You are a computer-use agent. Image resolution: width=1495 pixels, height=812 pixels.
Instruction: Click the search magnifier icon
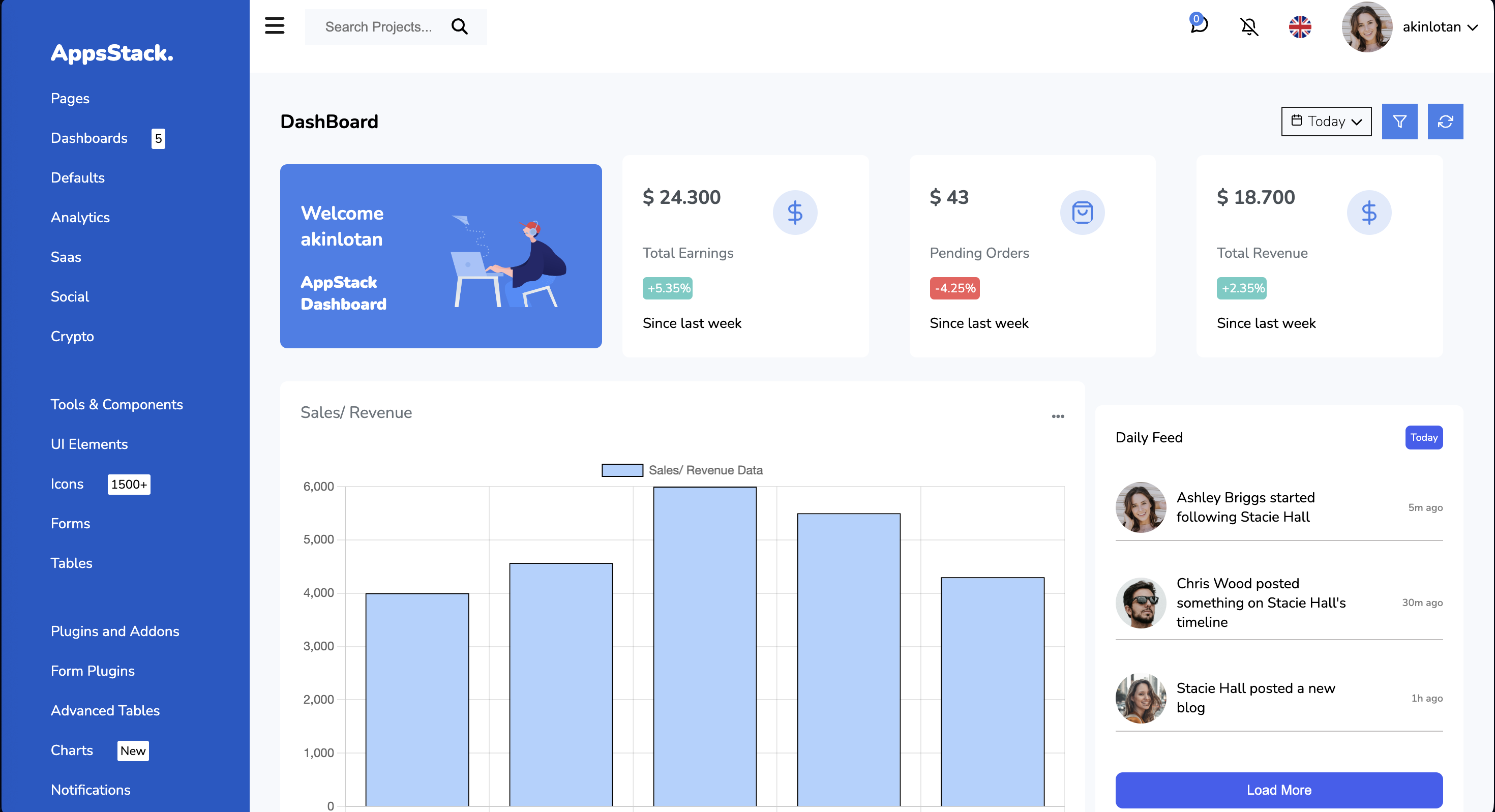[x=459, y=27]
